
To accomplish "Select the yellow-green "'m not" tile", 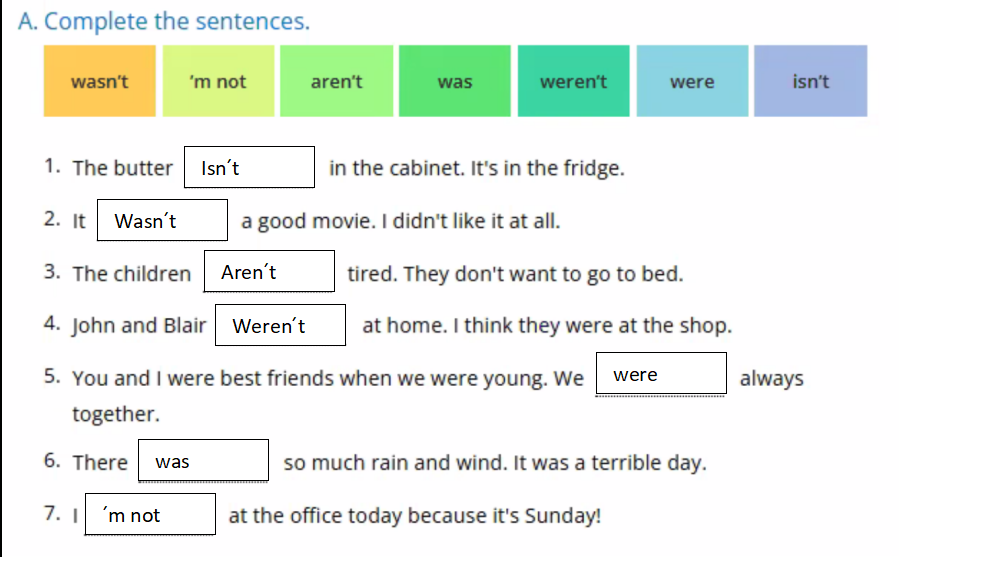I will pyautogui.click(x=218, y=82).
